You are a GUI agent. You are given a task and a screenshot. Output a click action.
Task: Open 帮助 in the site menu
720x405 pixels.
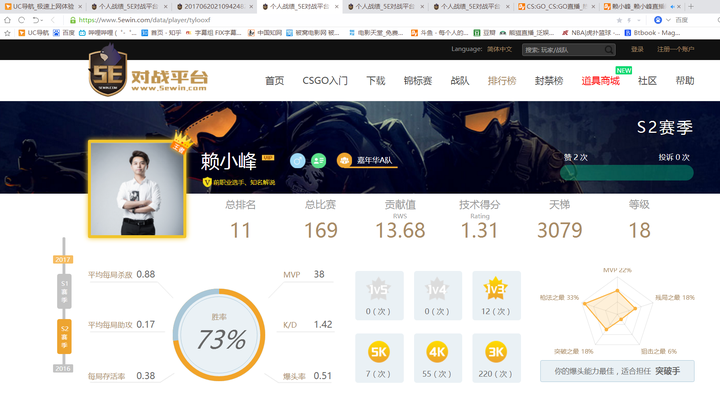pos(685,81)
